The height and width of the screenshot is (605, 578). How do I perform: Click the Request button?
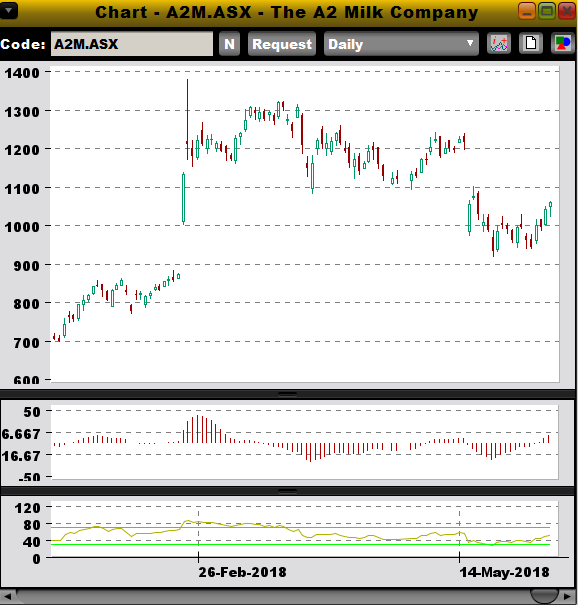(x=282, y=44)
